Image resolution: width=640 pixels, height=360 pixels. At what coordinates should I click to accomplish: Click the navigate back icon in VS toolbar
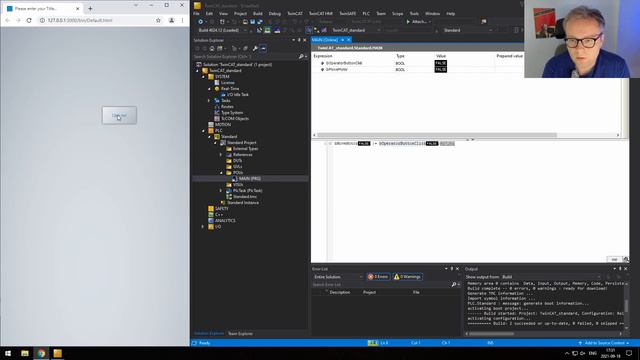(200, 22)
